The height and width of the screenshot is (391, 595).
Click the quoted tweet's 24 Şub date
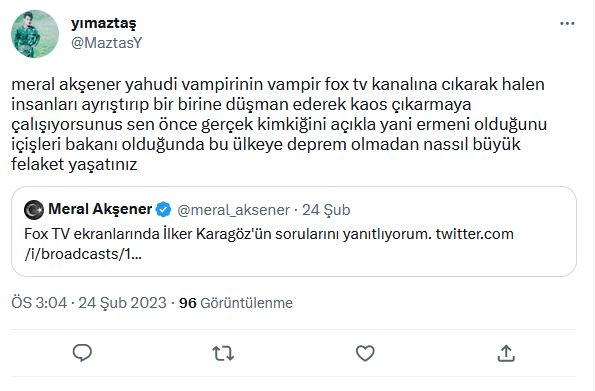coord(326,210)
